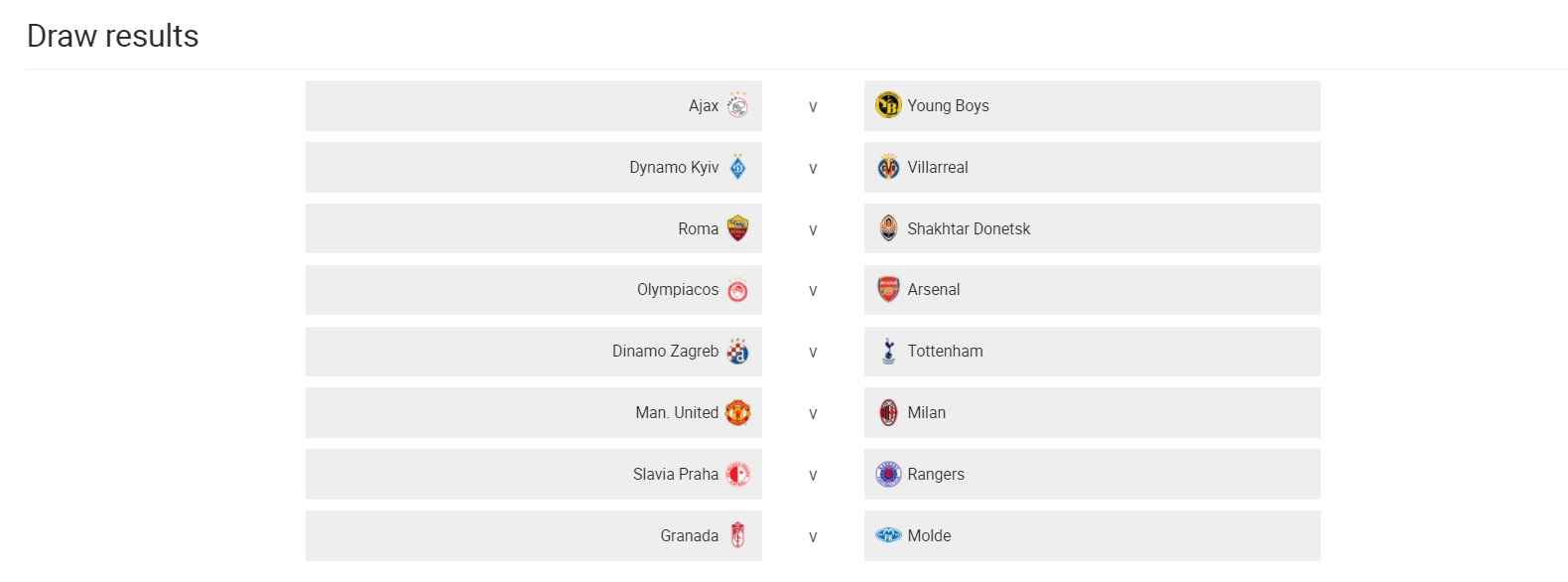1568x582 pixels.
Task: Select the Shakhtar Donetsk team name
Action: tap(969, 228)
